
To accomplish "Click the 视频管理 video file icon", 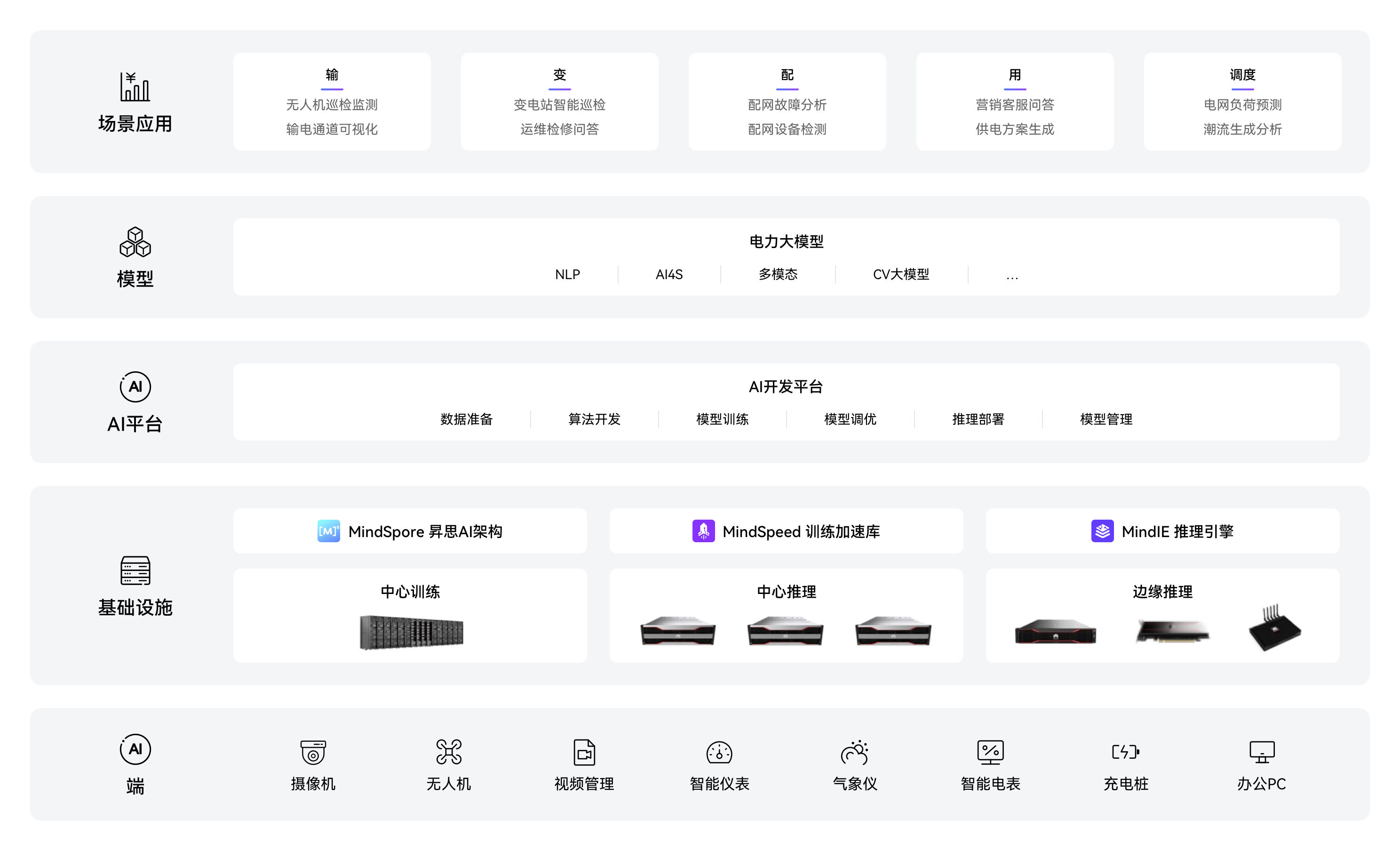I will click(584, 752).
